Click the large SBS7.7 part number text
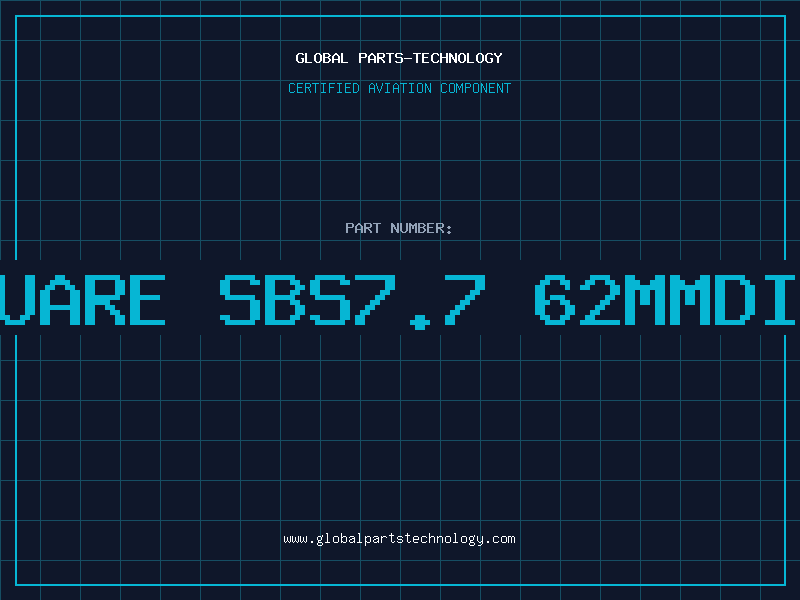800x600 pixels. (x=353, y=301)
